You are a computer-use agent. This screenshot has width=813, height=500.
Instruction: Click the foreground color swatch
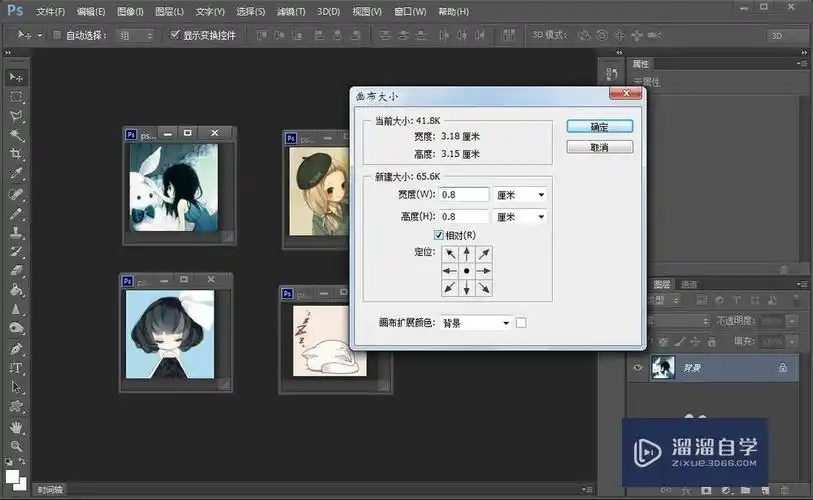pos(11,476)
